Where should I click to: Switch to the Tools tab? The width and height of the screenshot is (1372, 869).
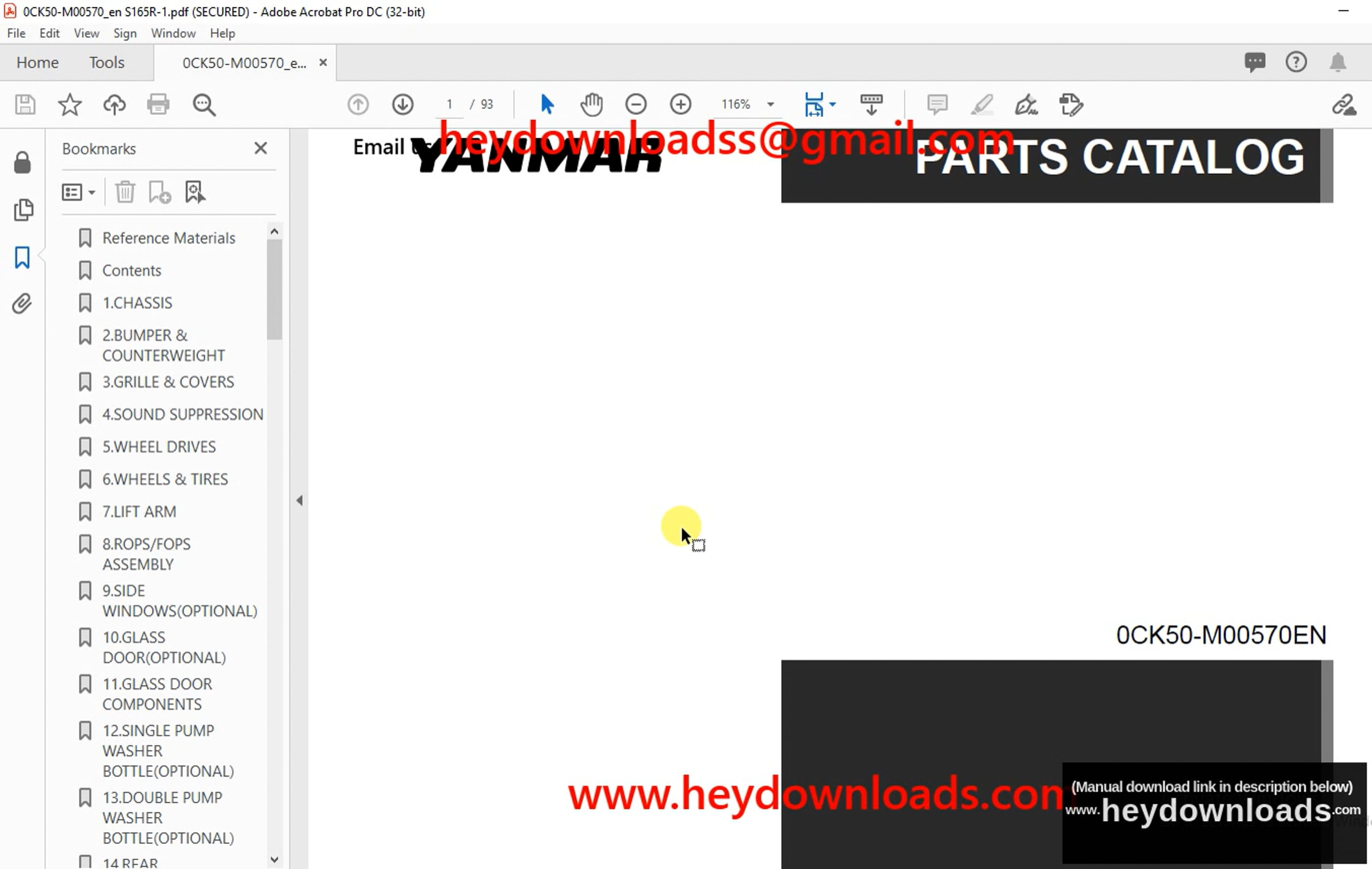pos(106,62)
